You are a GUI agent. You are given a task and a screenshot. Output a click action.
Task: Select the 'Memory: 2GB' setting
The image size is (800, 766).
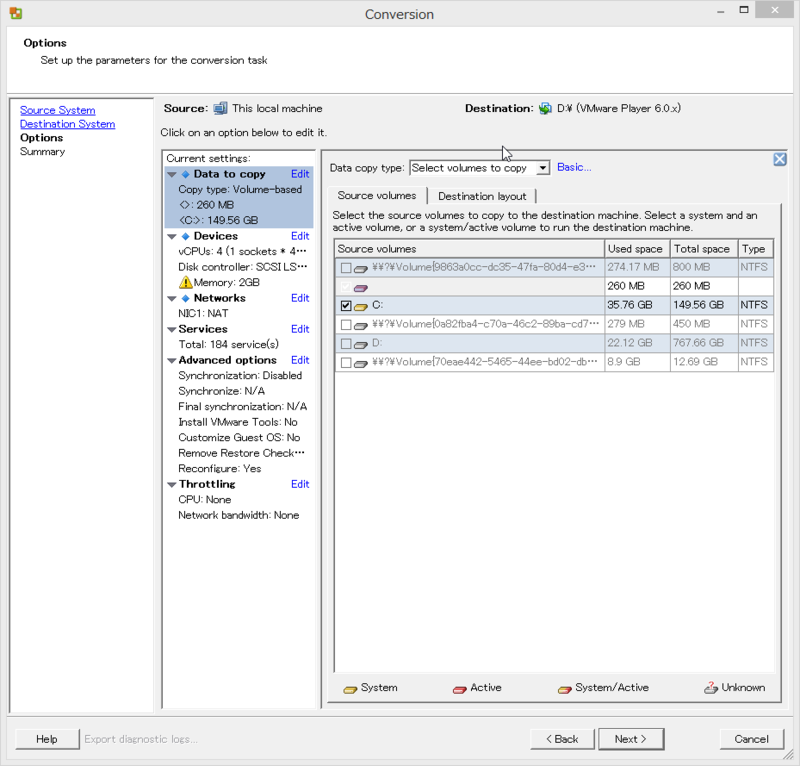coord(227,282)
